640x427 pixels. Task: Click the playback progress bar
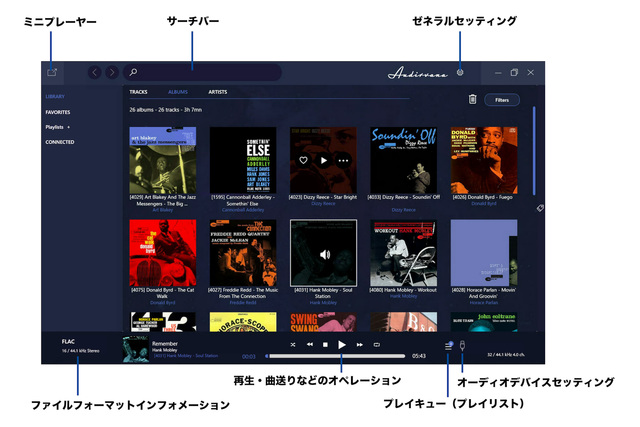(x=336, y=356)
